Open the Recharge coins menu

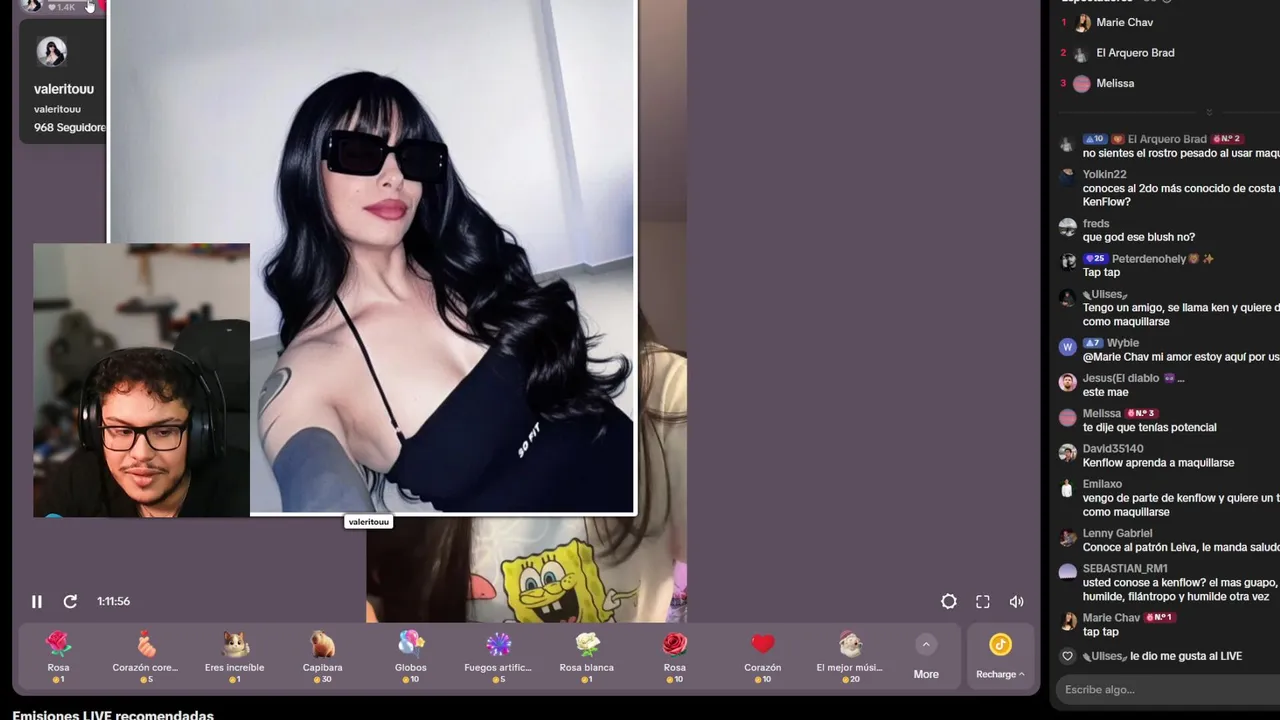point(1000,657)
